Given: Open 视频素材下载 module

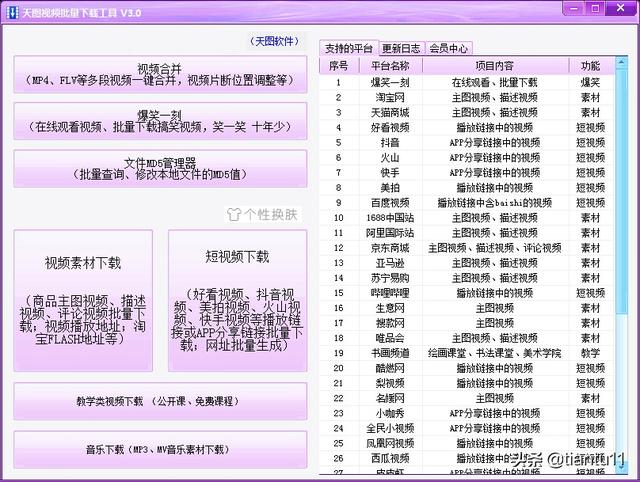Looking at the screenshot, I should coord(83,300).
